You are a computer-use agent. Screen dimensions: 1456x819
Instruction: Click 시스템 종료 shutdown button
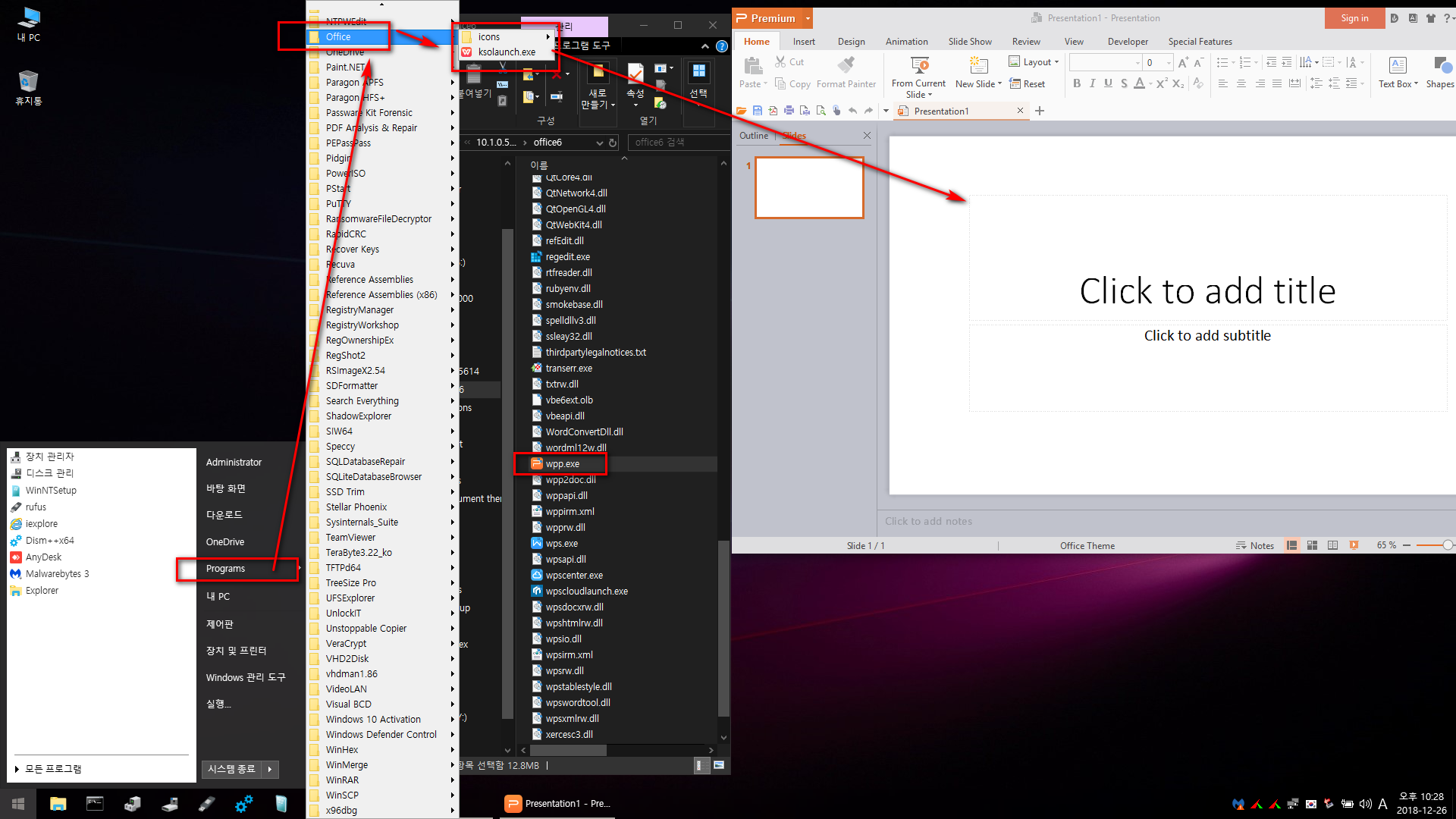point(232,769)
